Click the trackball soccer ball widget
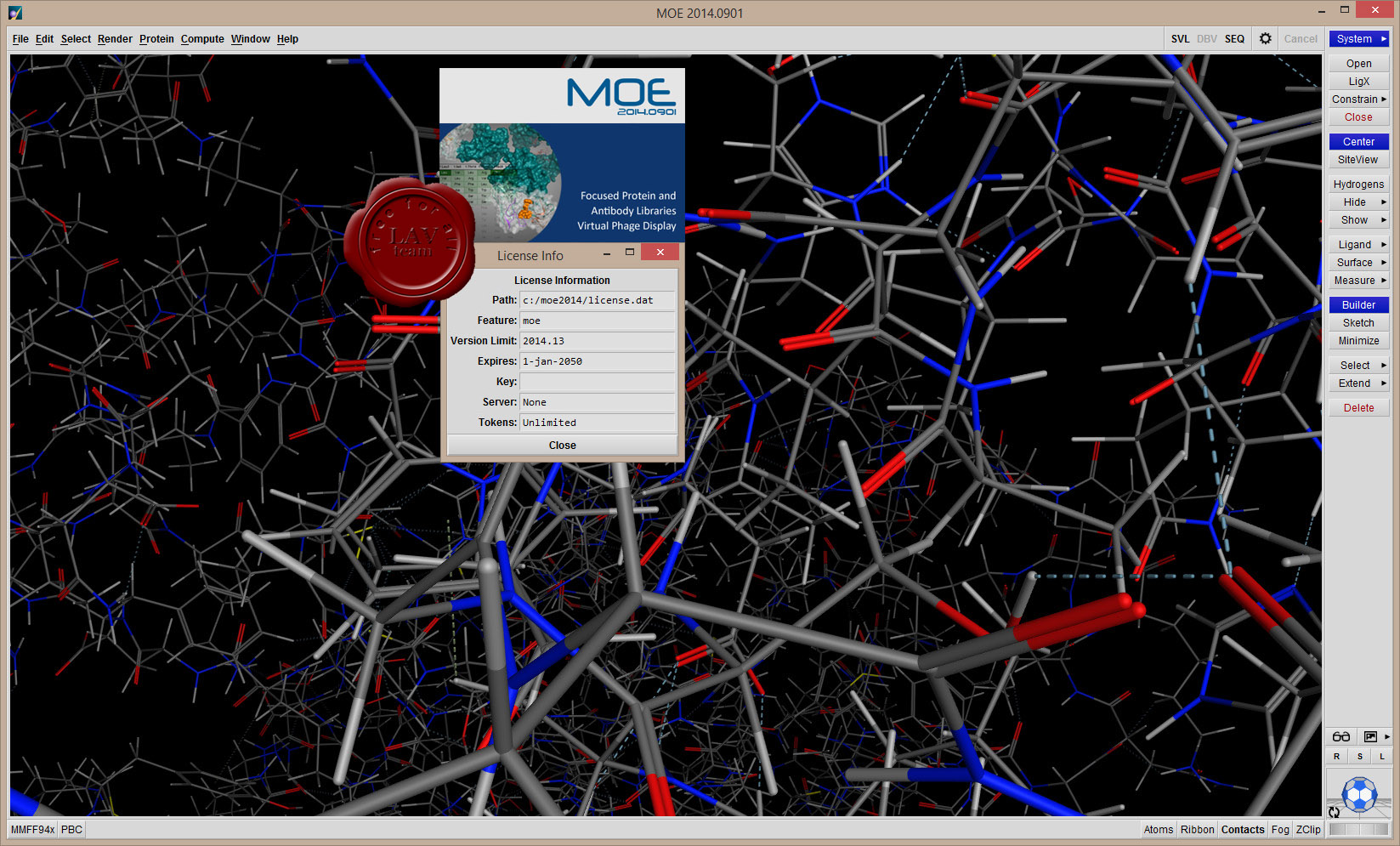The image size is (1400, 846). [x=1359, y=795]
